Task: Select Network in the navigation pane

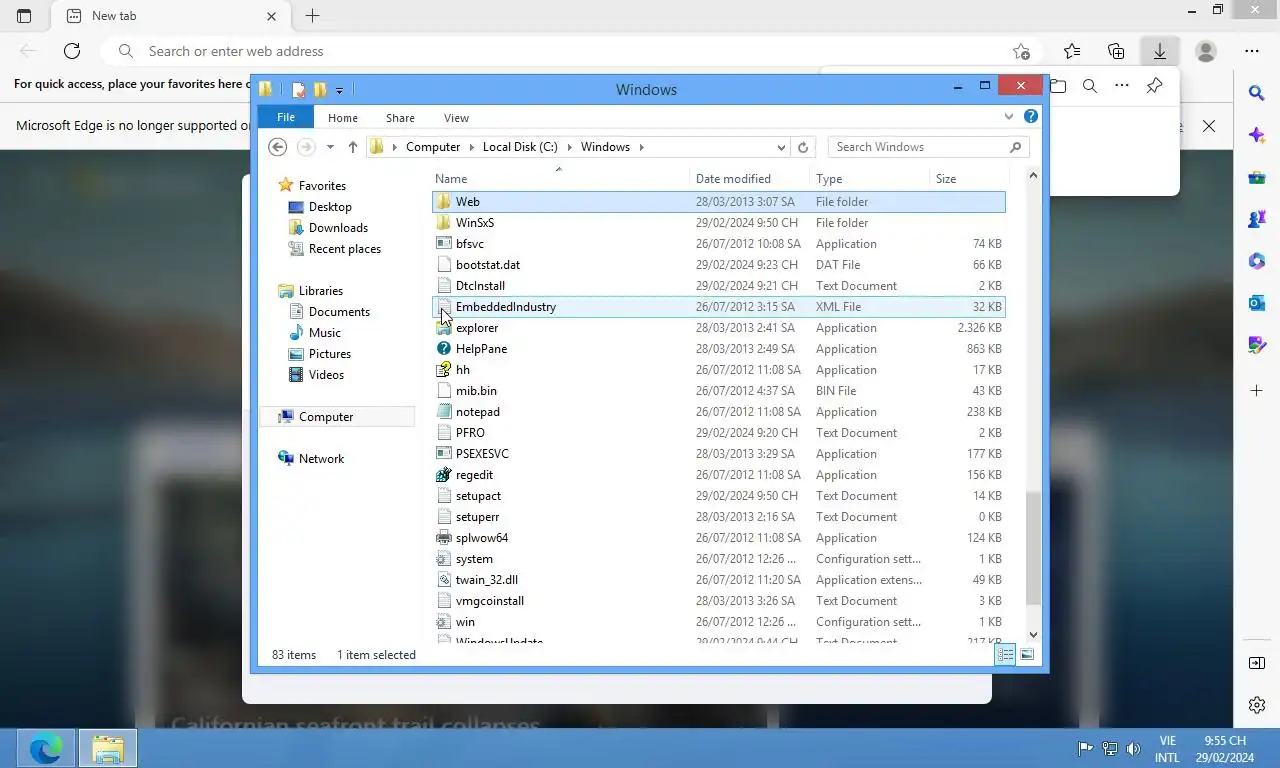Action: [321, 459]
